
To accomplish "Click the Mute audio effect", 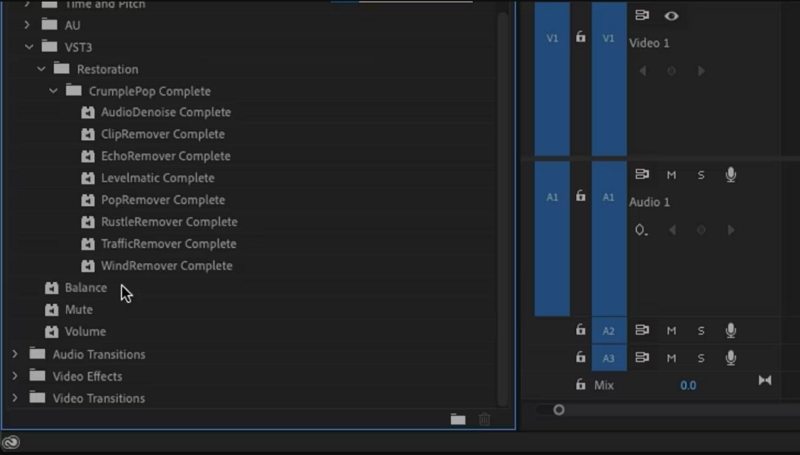I will tap(79, 310).
